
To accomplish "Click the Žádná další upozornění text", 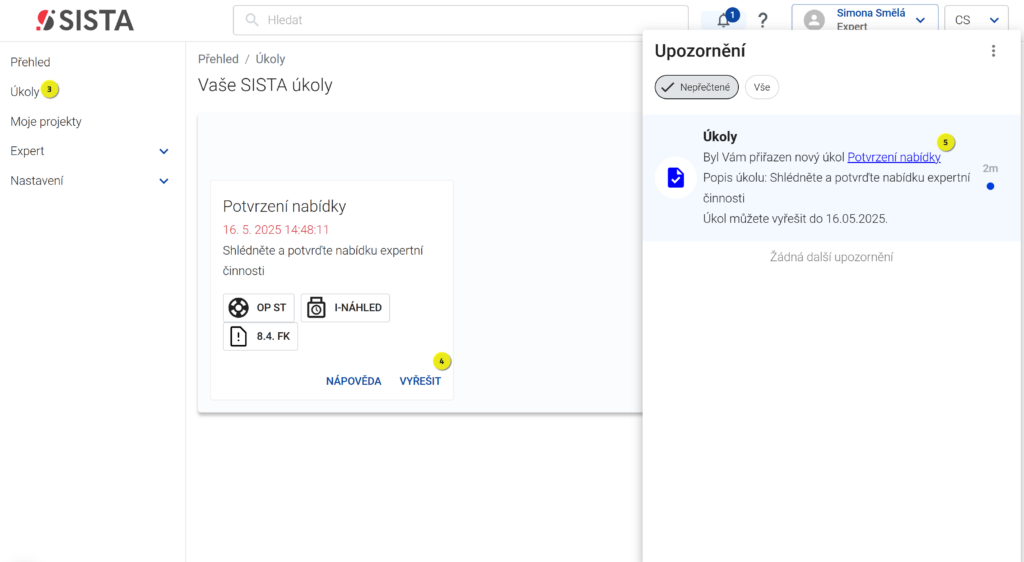I will 831,257.
